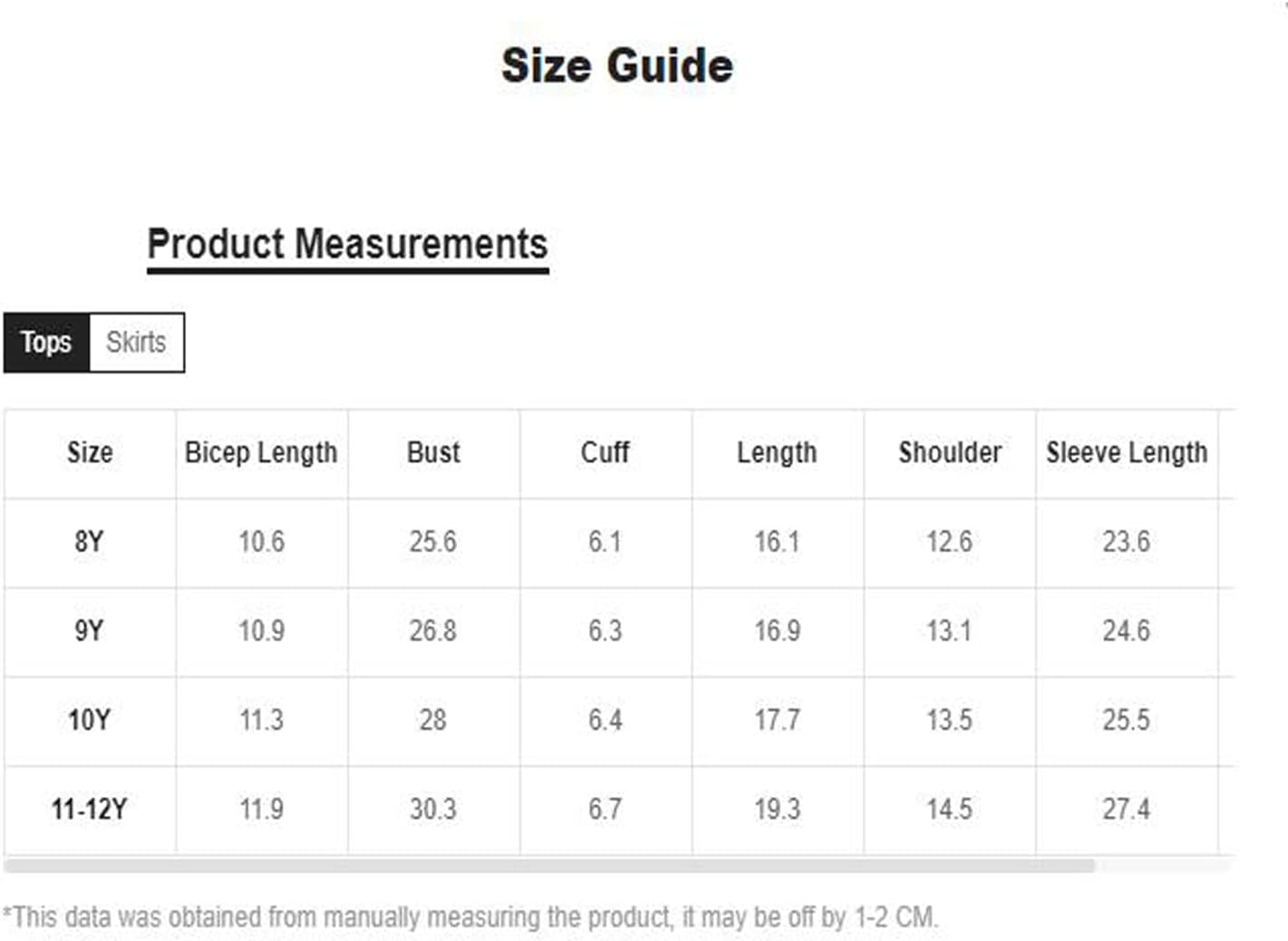Click the Cuff column header

coord(605,452)
